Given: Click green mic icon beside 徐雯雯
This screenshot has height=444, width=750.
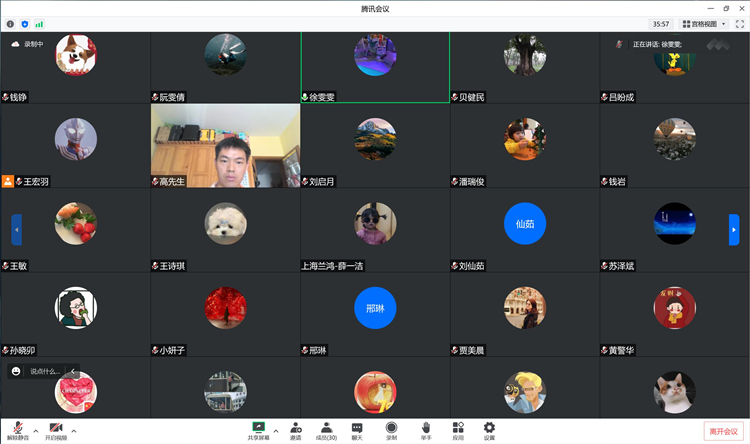Looking at the screenshot, I should (x=305, y=97).
